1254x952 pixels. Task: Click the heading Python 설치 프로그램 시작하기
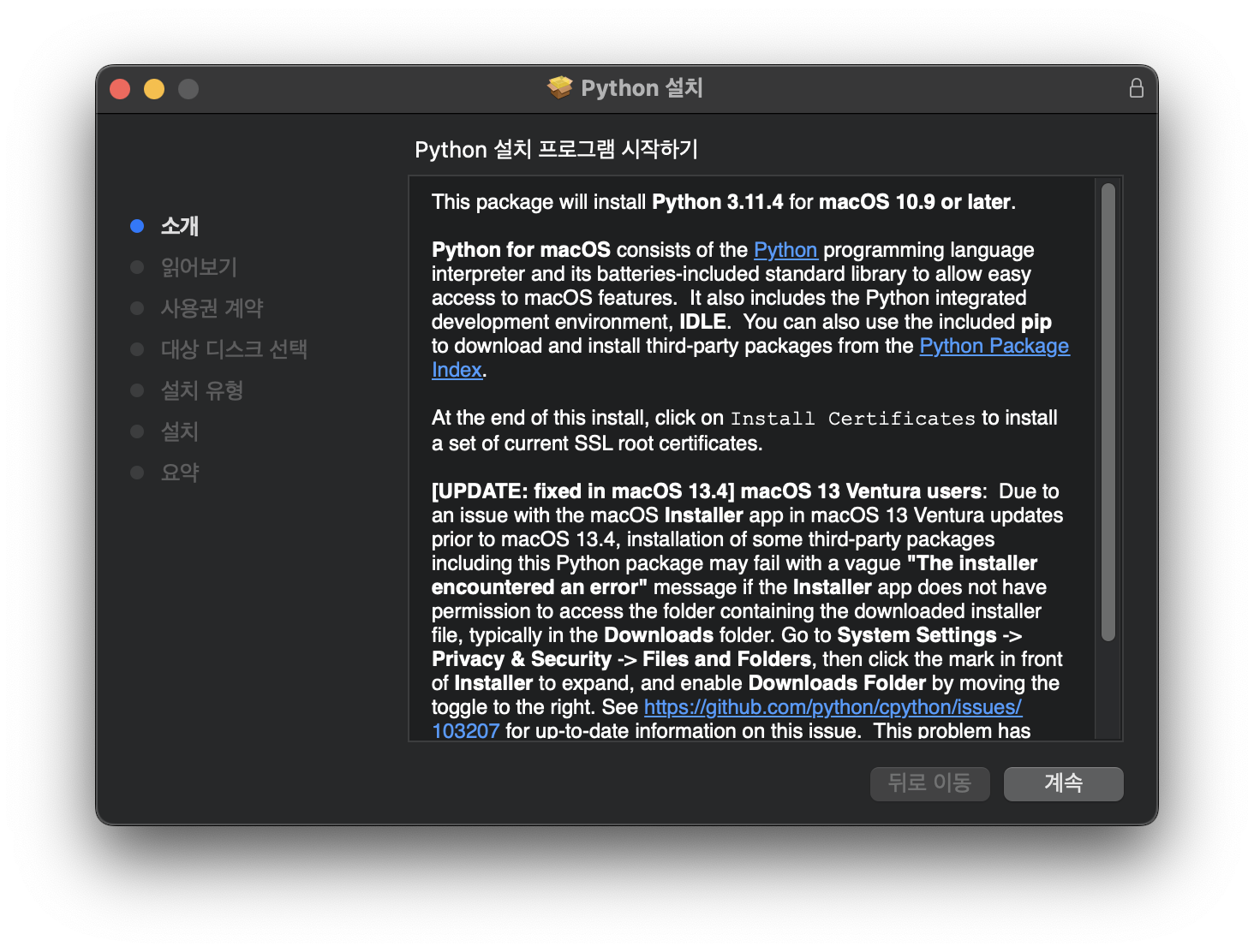[x=557, y=150]
